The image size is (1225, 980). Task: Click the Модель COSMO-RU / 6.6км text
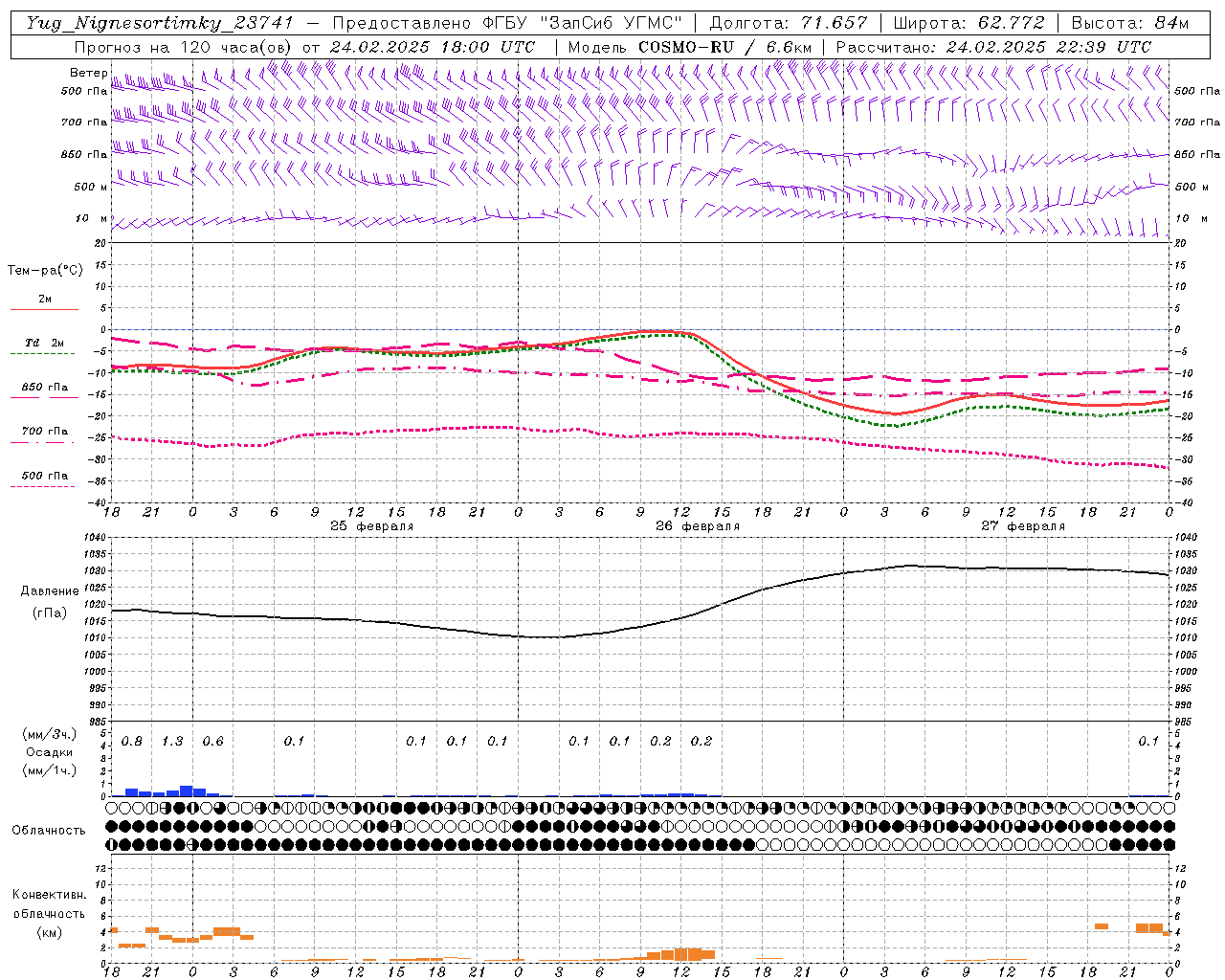click(690, 47)
